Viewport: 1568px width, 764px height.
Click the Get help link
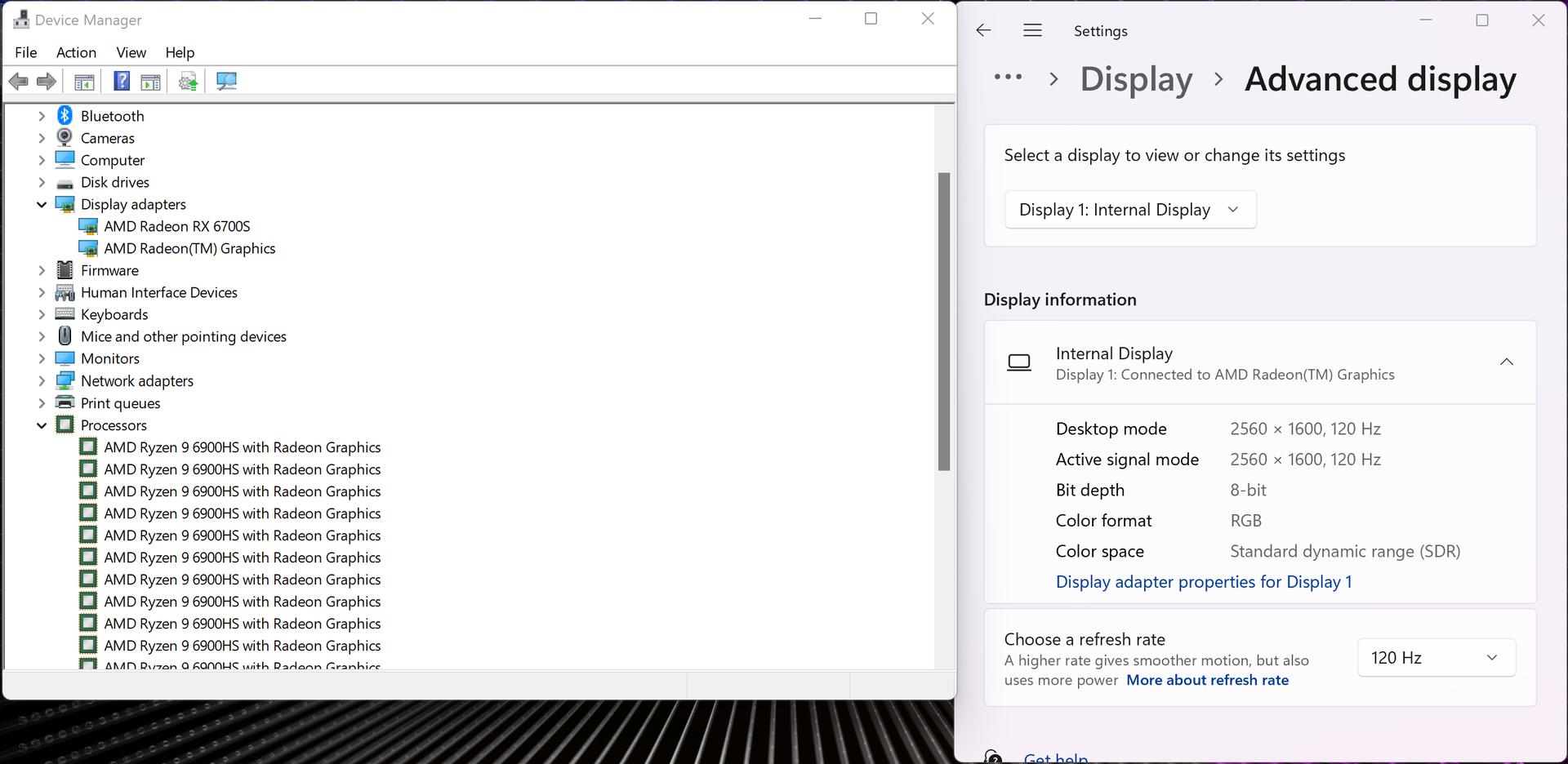1055,758
